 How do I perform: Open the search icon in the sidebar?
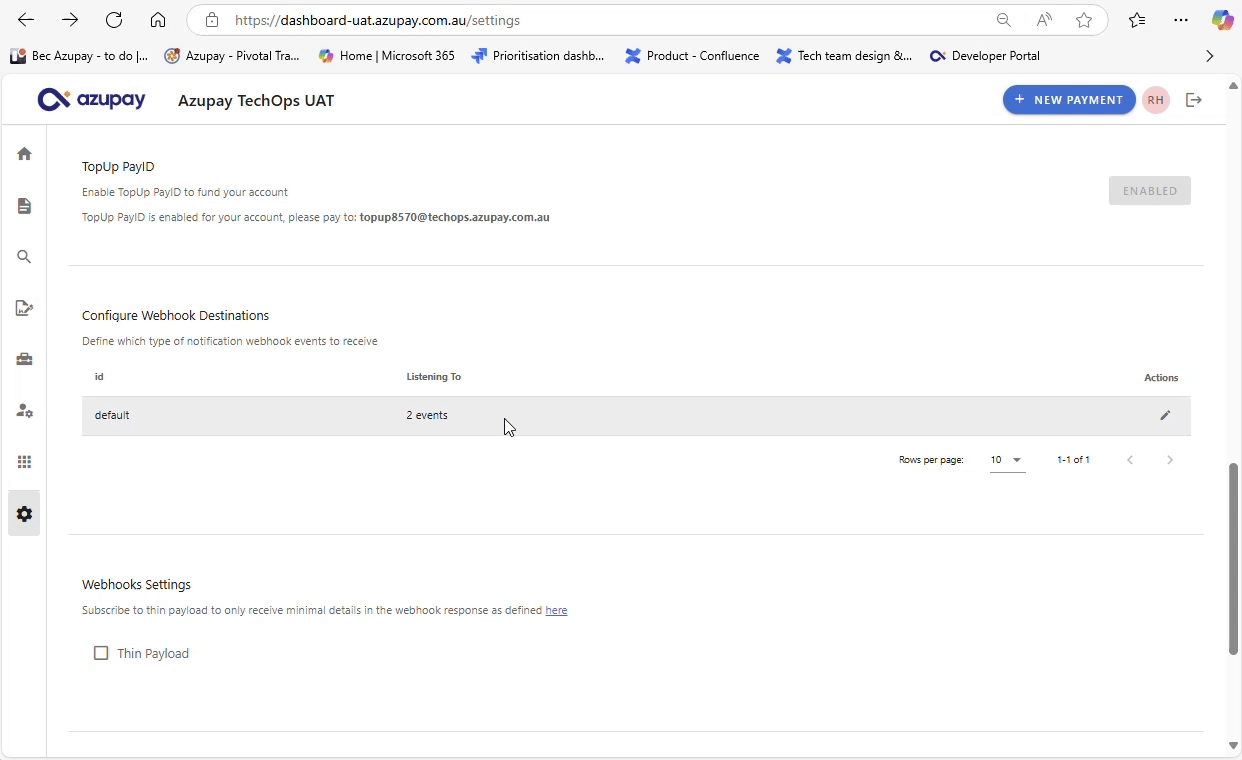(24, 257)
